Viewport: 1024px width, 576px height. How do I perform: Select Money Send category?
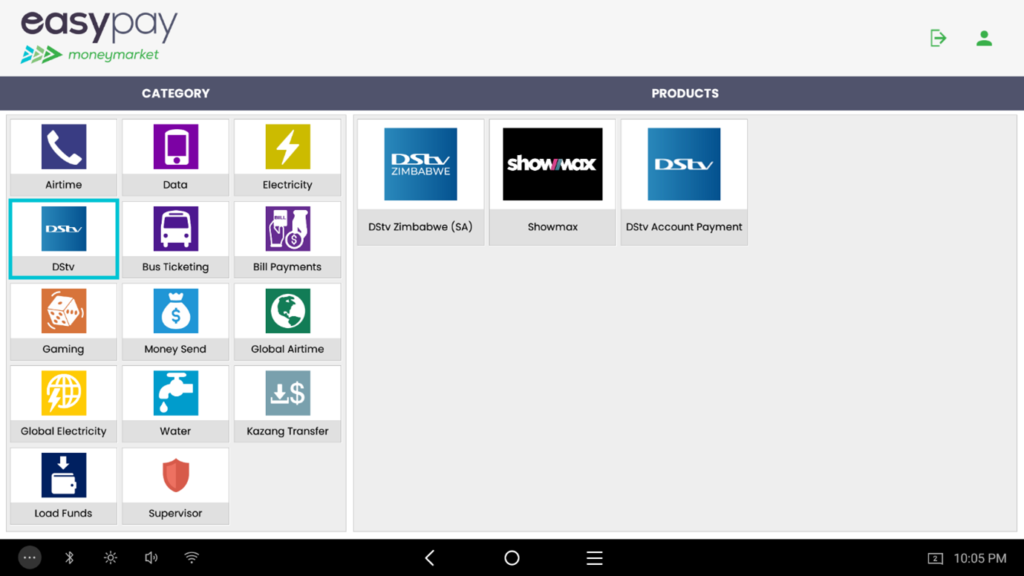tap(175, 322)
